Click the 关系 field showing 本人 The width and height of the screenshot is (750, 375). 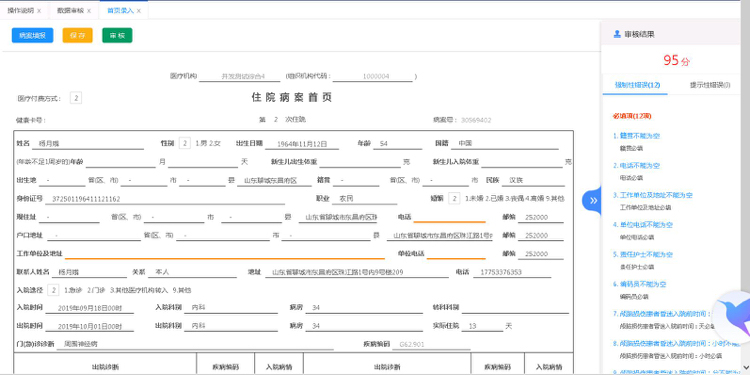(x=192, y=272)
